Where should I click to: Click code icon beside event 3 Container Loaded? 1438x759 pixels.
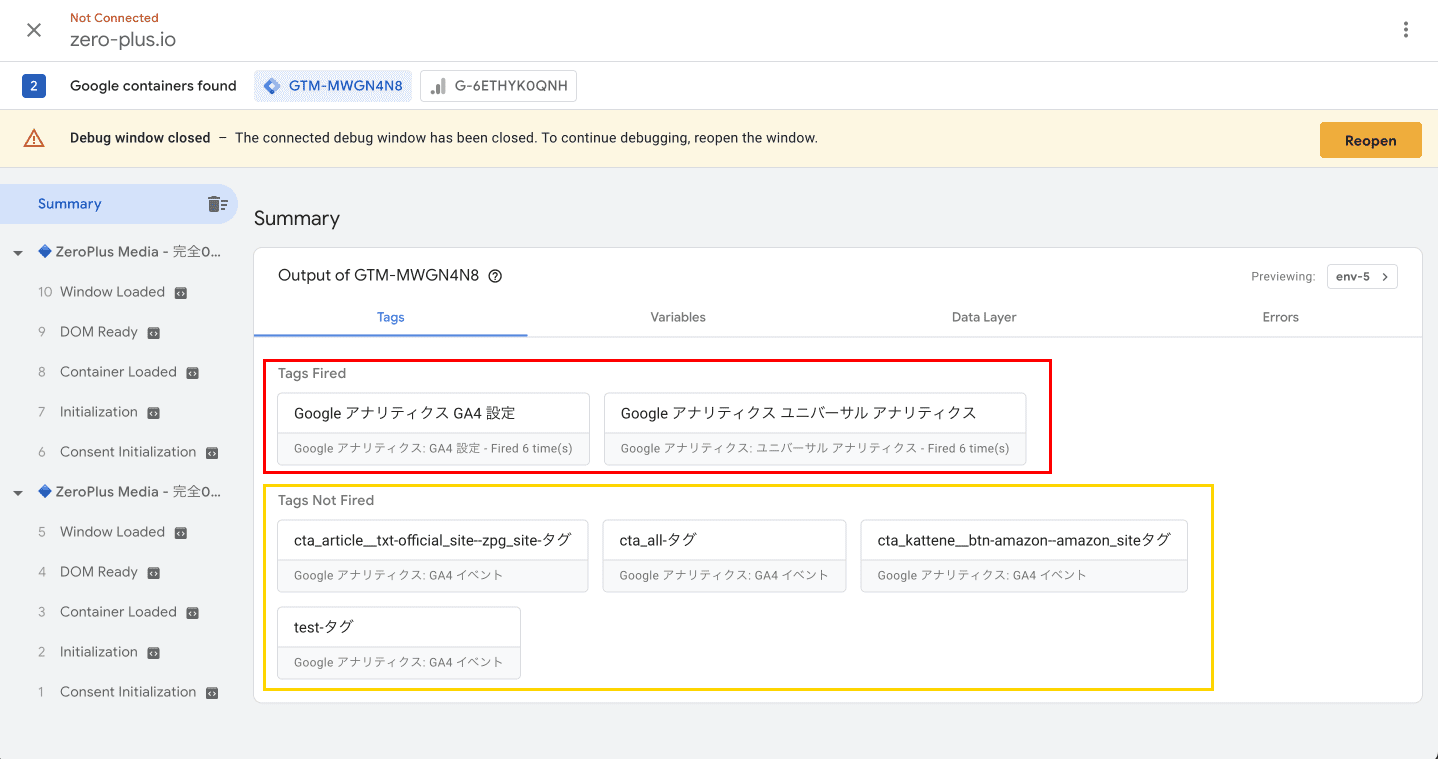193,613
